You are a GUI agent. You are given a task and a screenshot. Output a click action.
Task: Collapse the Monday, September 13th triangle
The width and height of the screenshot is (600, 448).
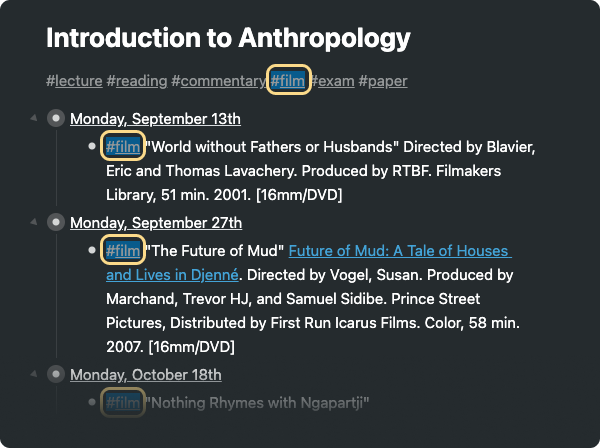(x=34, y=118)
